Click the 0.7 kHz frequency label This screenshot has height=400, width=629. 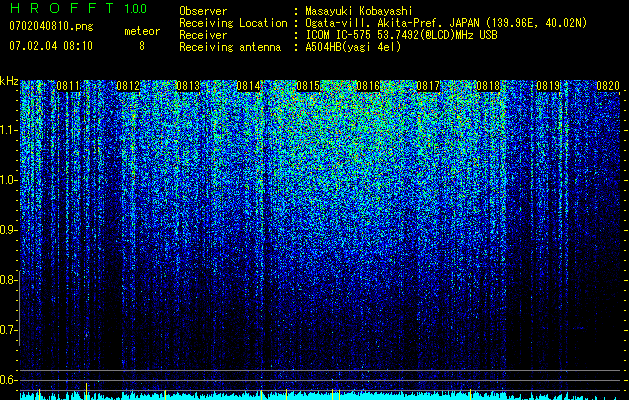(x=8, y=330)
